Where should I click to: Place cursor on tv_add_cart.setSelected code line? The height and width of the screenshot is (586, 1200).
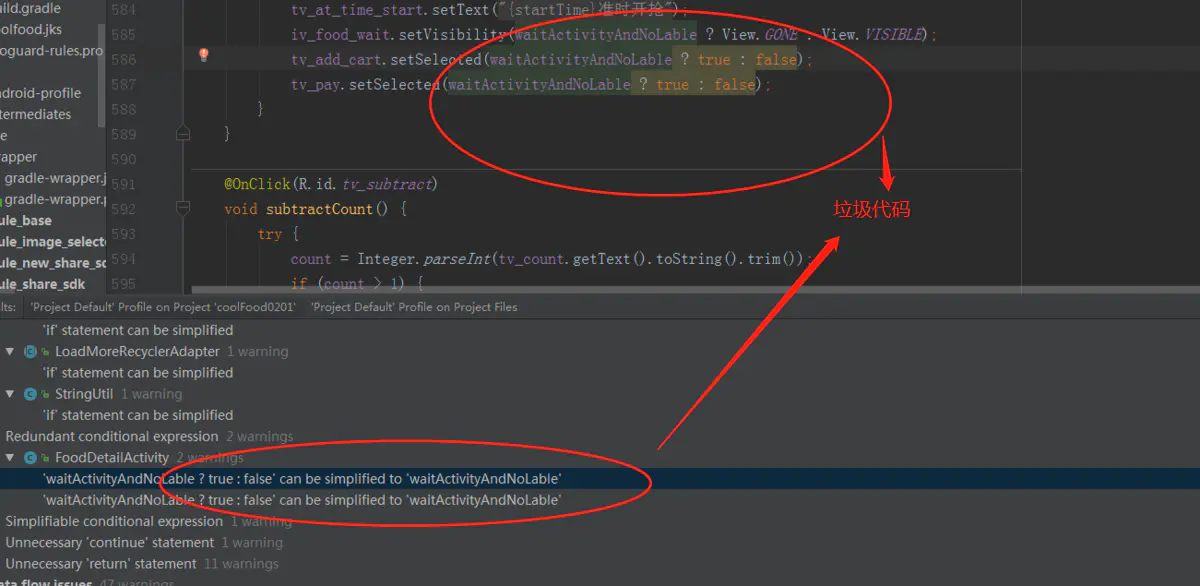click(552, 60)
